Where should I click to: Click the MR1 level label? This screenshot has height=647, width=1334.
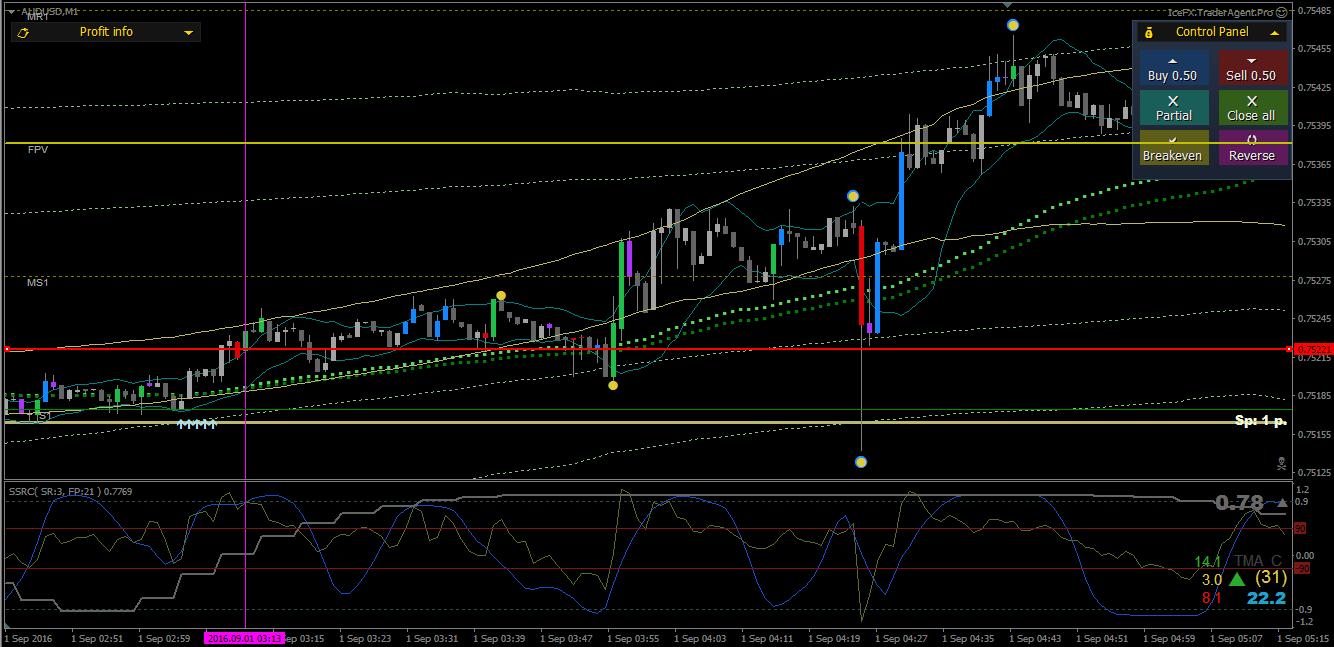pos(38,17)
